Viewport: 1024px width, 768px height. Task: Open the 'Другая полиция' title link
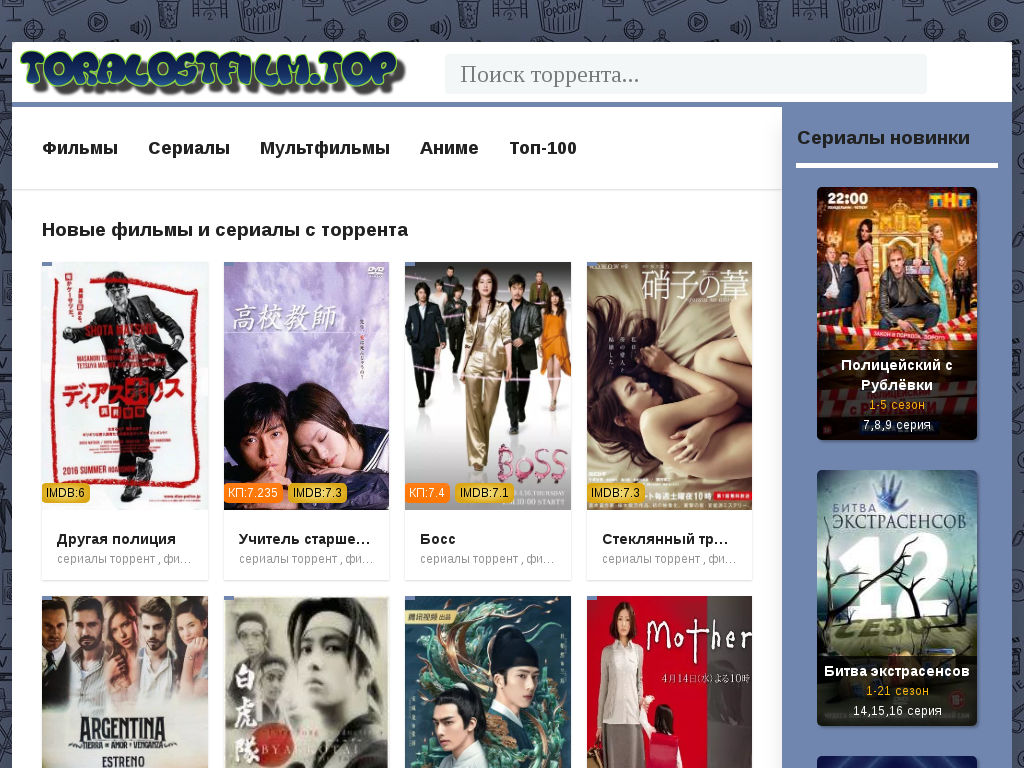click(x=116, y=539)
